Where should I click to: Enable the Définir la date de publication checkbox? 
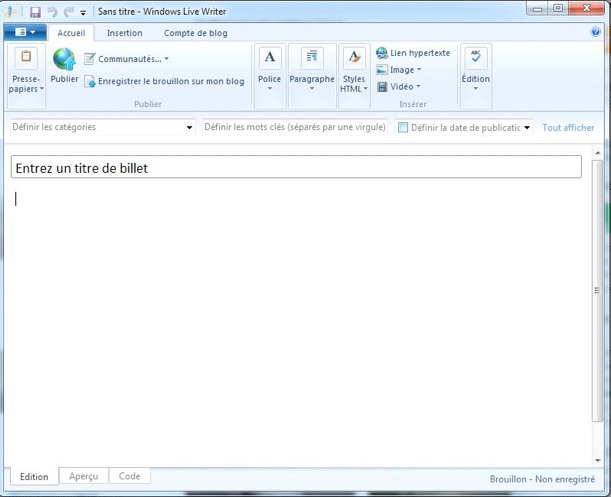tap(403, 127)
